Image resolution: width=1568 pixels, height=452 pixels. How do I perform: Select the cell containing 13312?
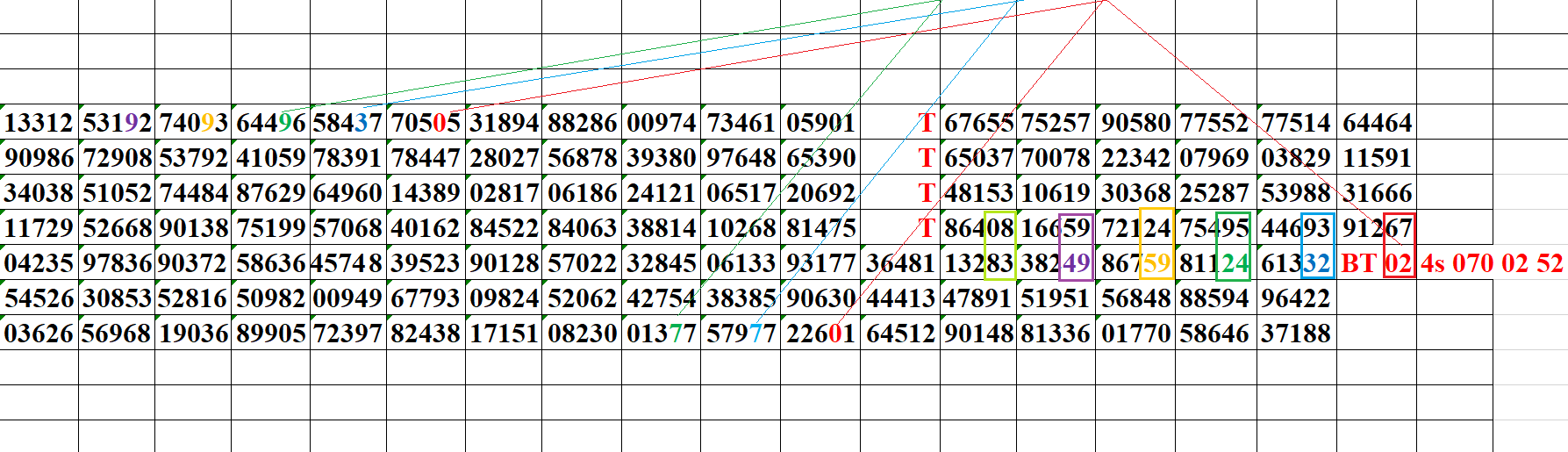pos(39,123)
